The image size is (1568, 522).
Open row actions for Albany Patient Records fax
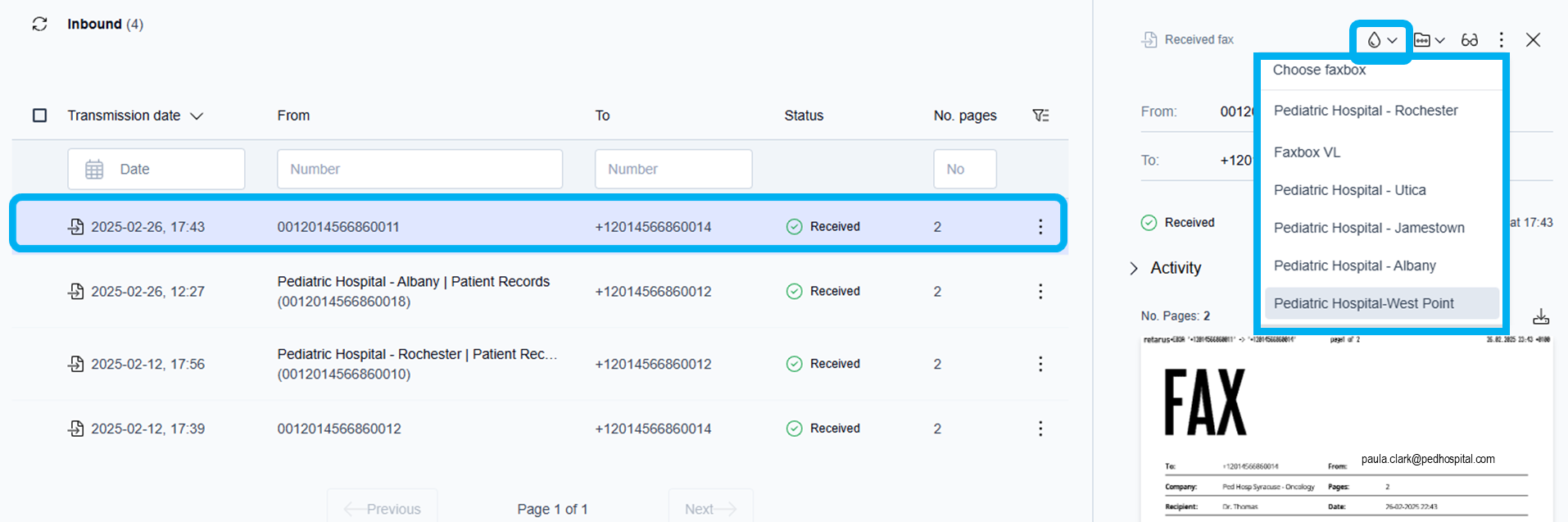pos(1040,292)
